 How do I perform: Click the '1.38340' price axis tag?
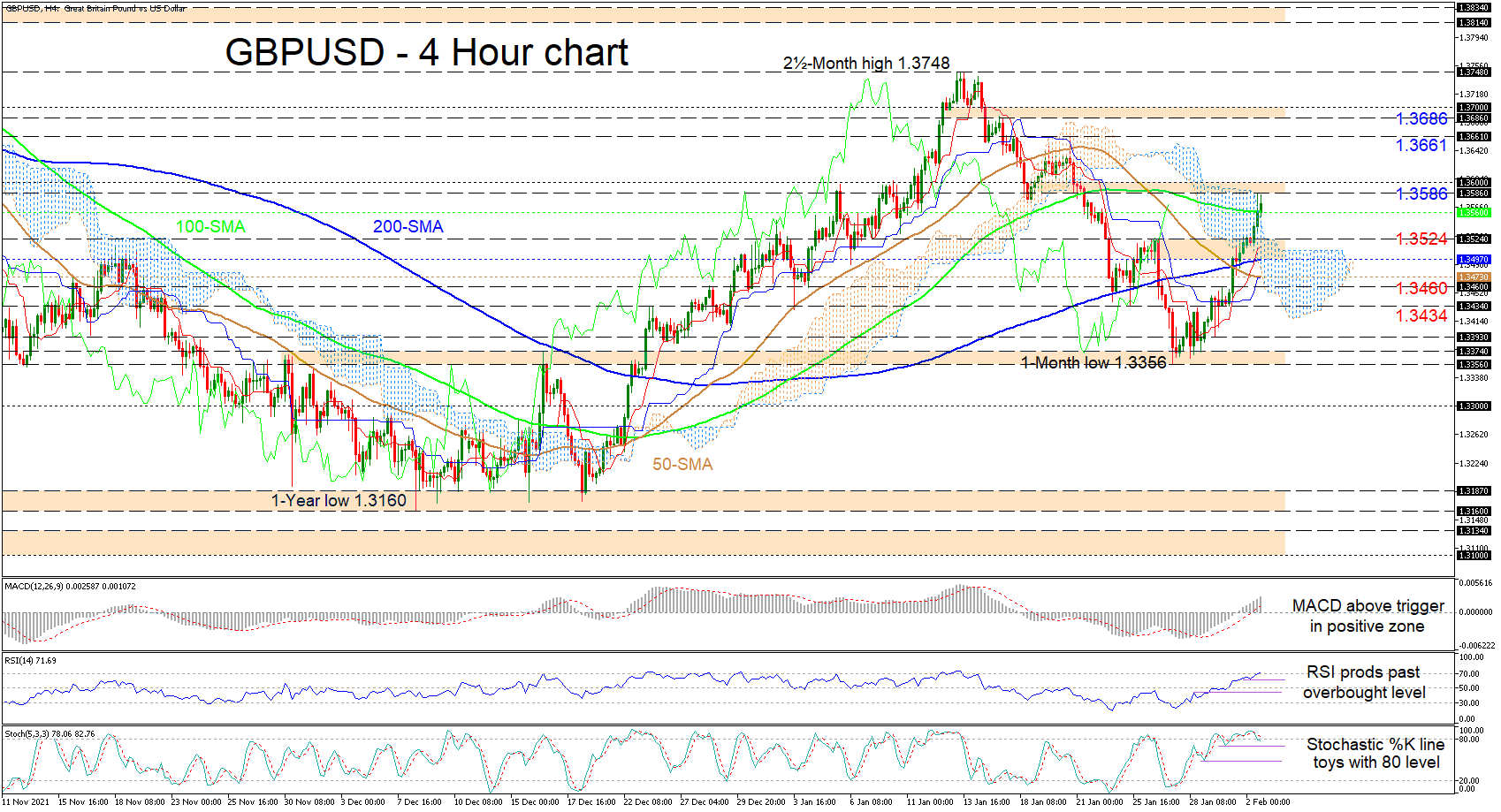point(1474,7)
